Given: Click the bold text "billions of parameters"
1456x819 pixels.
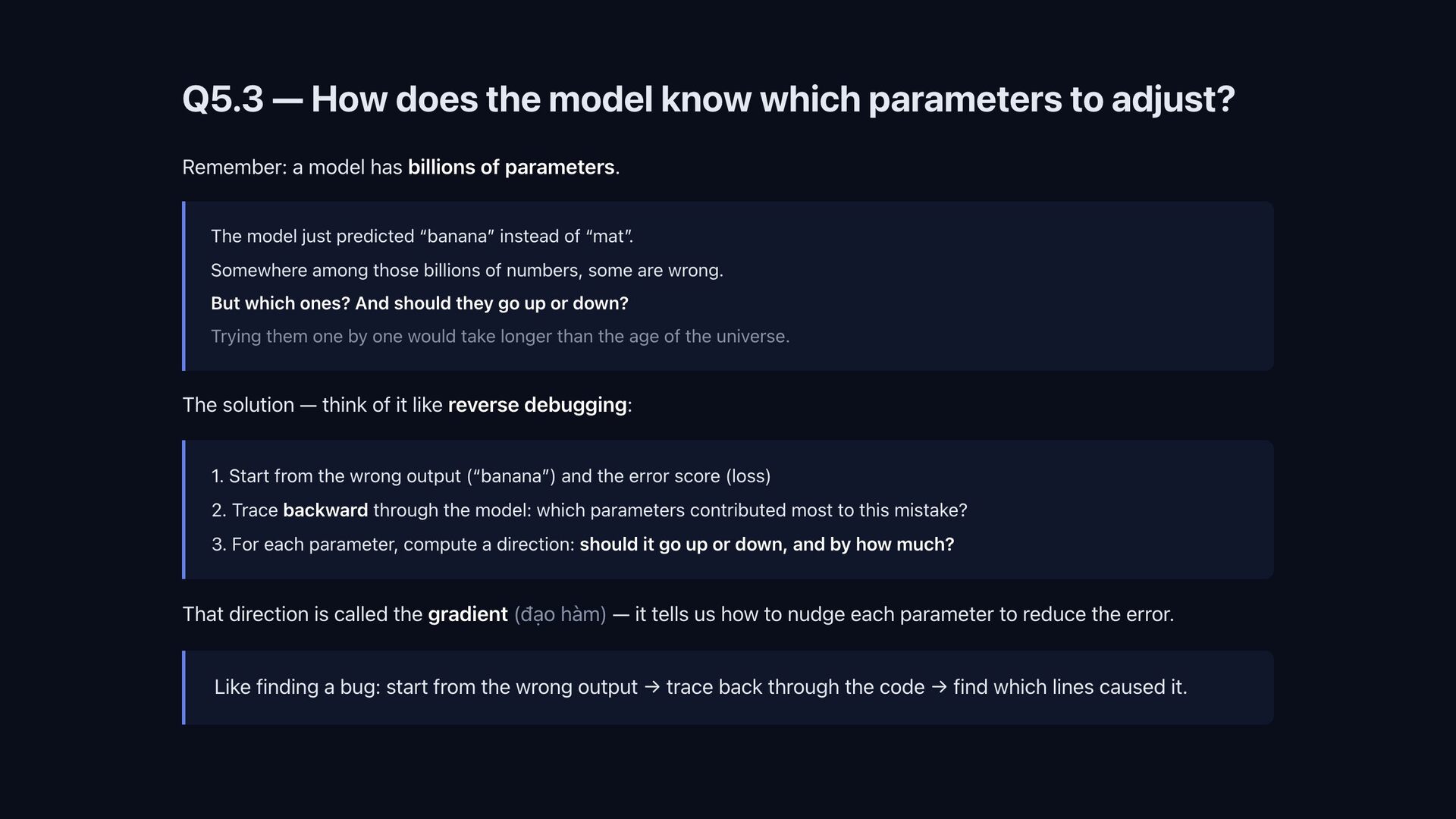Looking at the screenshot, I should (510, 167).
